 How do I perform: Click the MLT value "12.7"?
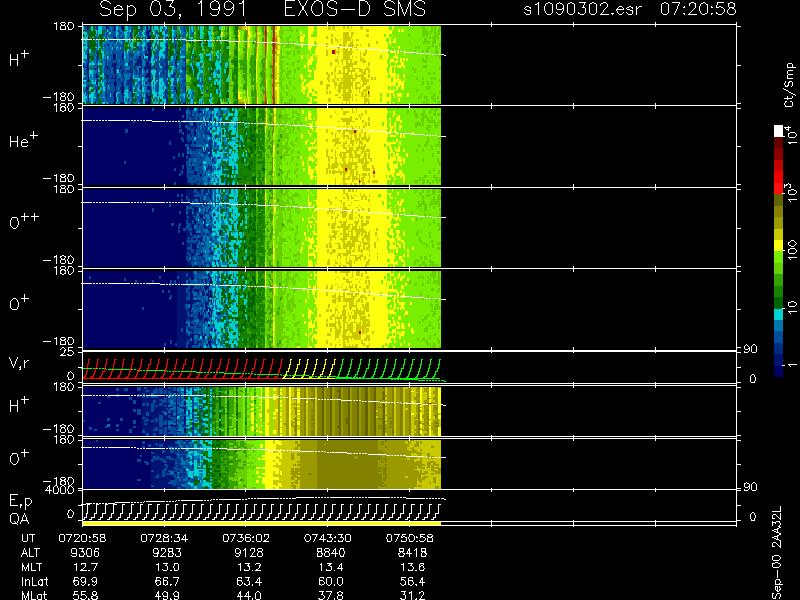[86, 567]
